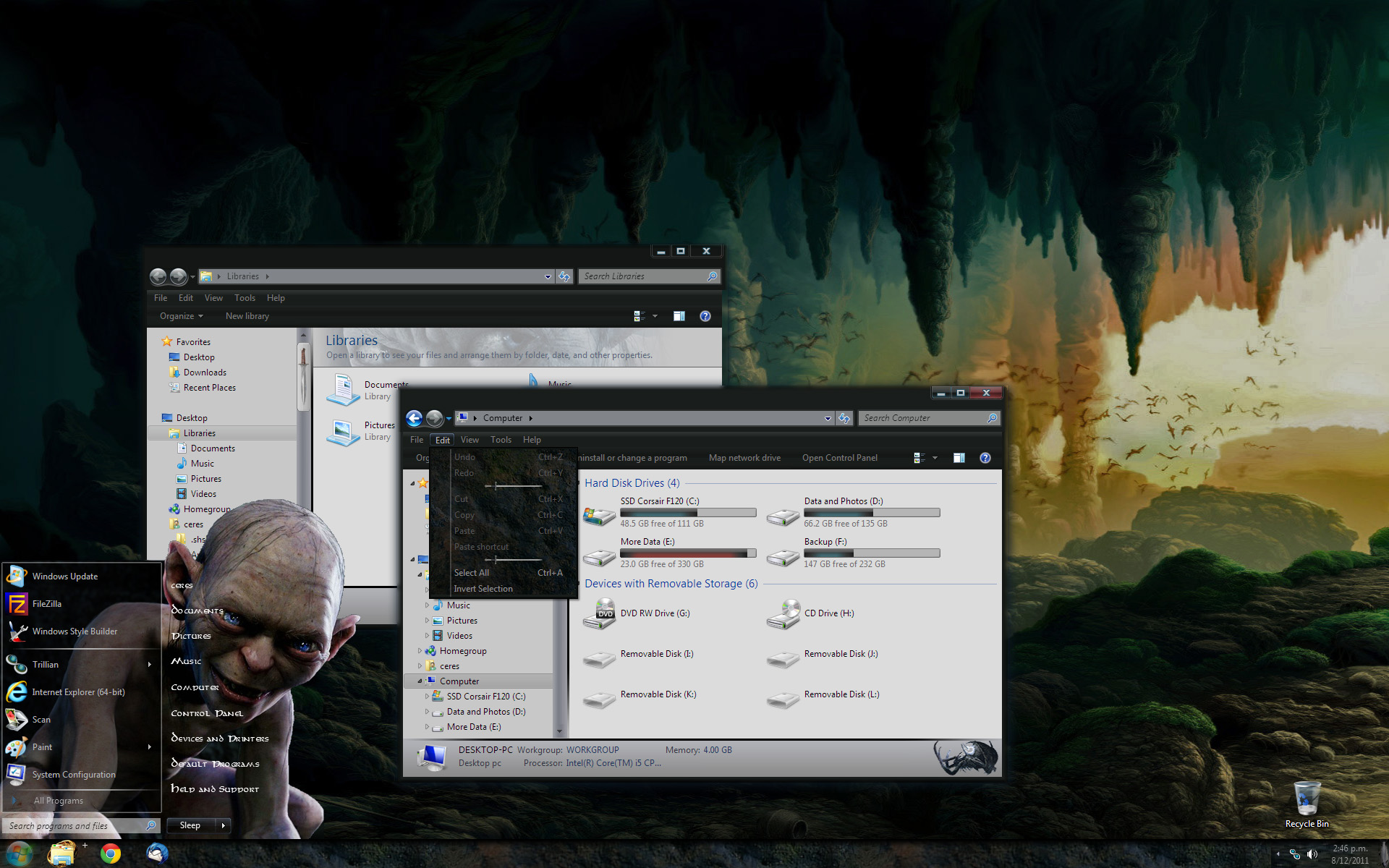Click Open Control Panel in the toolbar
This screenshot has height=868, width=1389.
[840, 457]
